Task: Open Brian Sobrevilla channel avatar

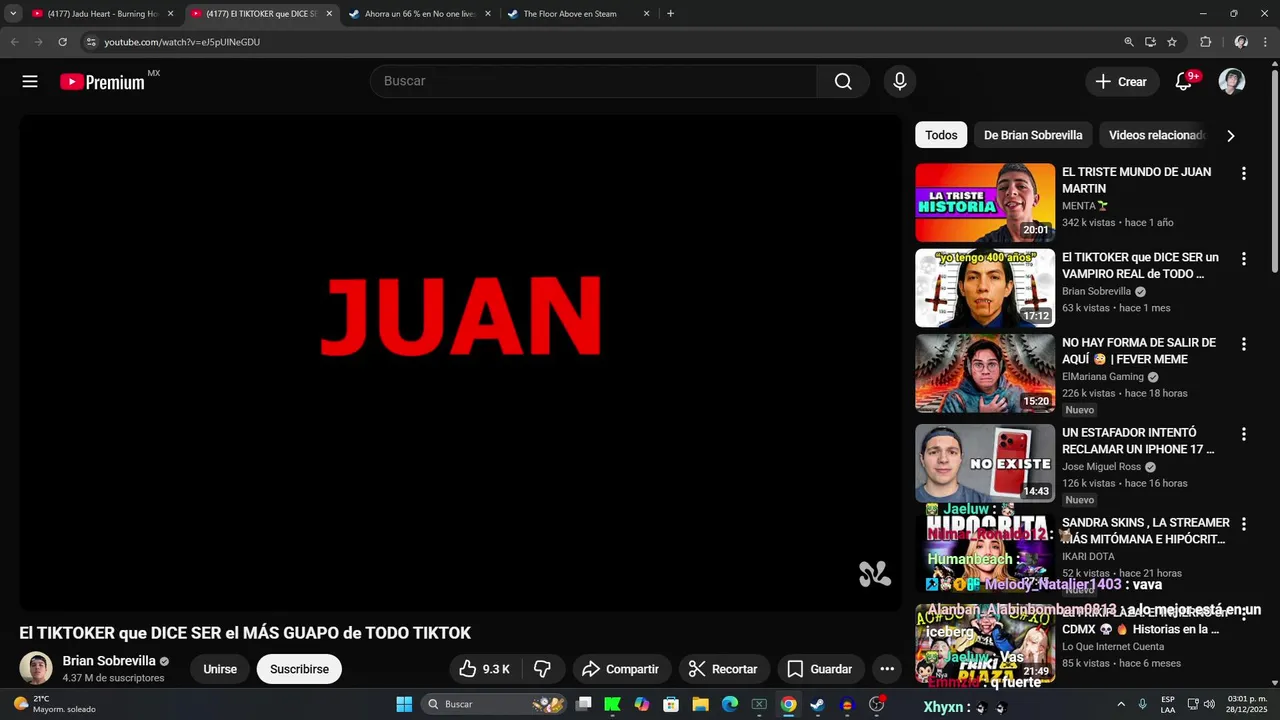Action: (x=36, y=668)
